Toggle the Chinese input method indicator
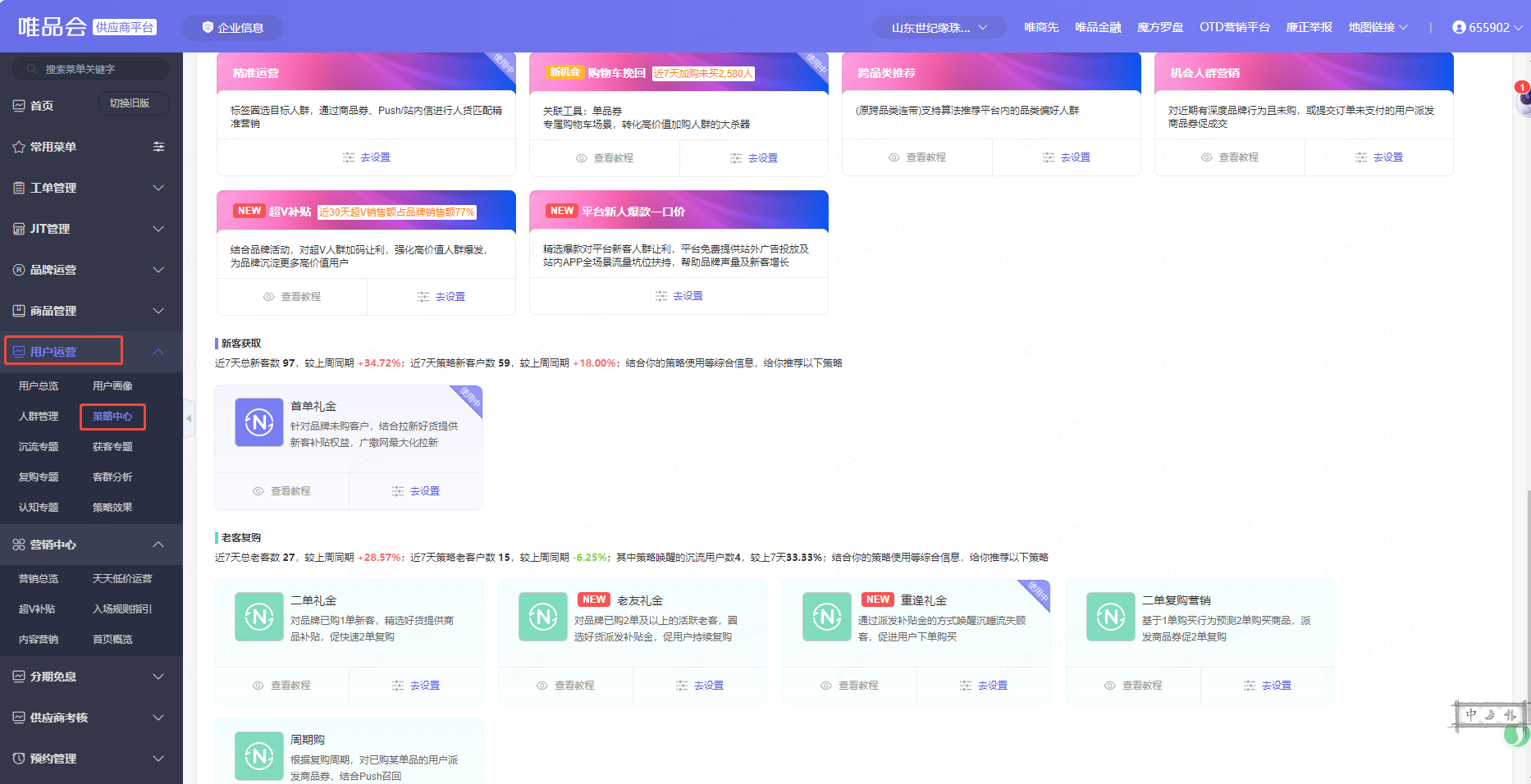The image size is (1531, 784). tap(1470, 715)
